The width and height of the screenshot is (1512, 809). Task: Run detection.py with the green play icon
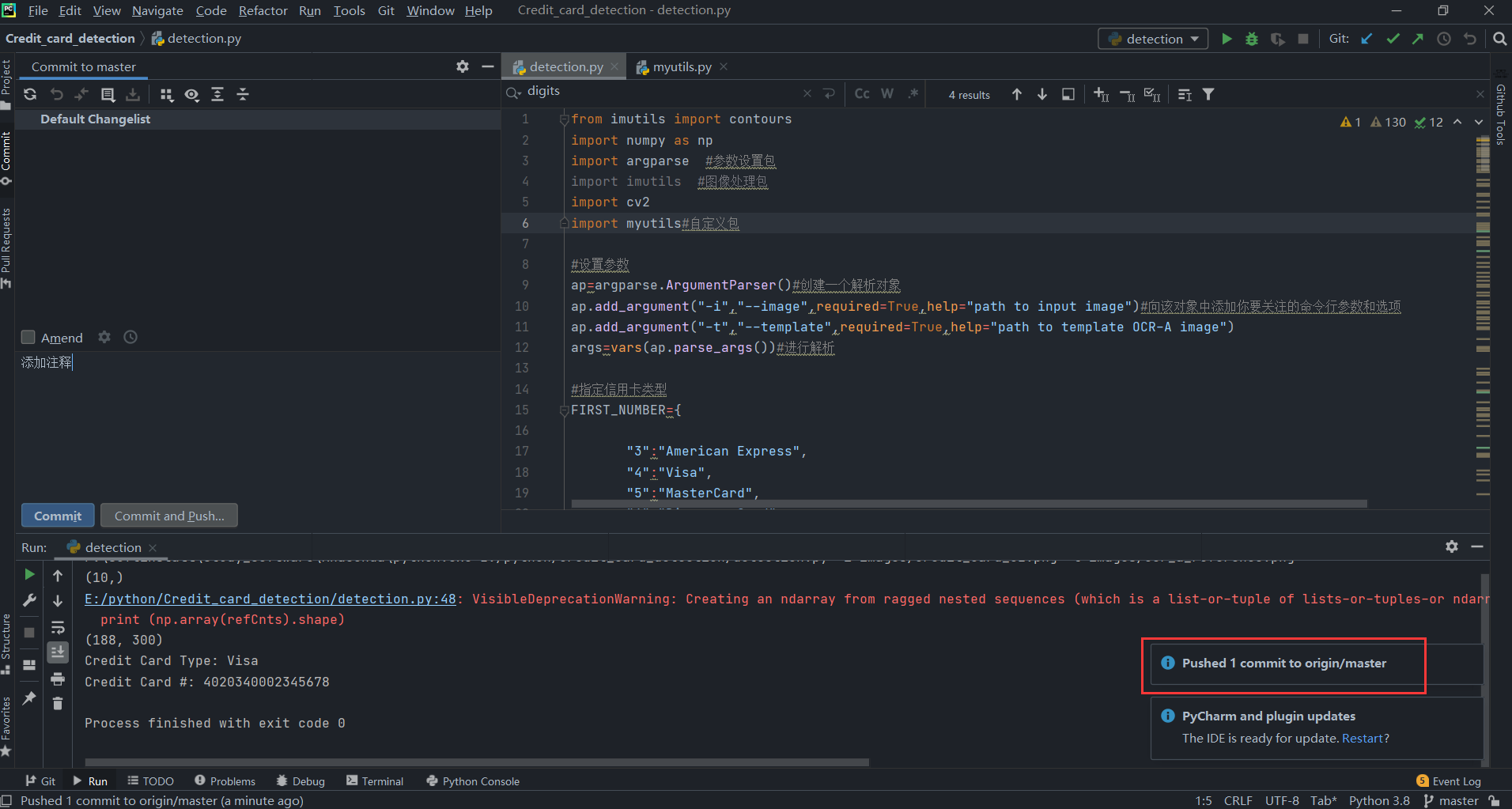tap(1227, 38)
